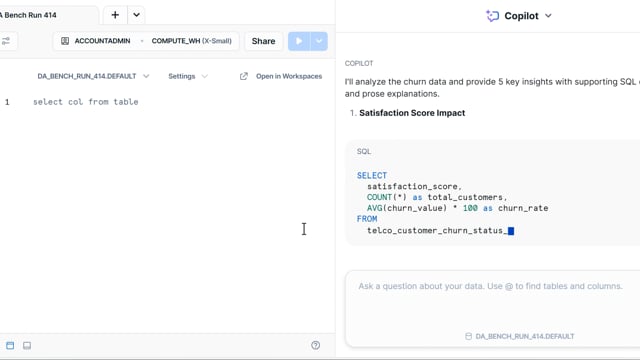Click the Share button
The image size is (640, 360).
[263, 41]
